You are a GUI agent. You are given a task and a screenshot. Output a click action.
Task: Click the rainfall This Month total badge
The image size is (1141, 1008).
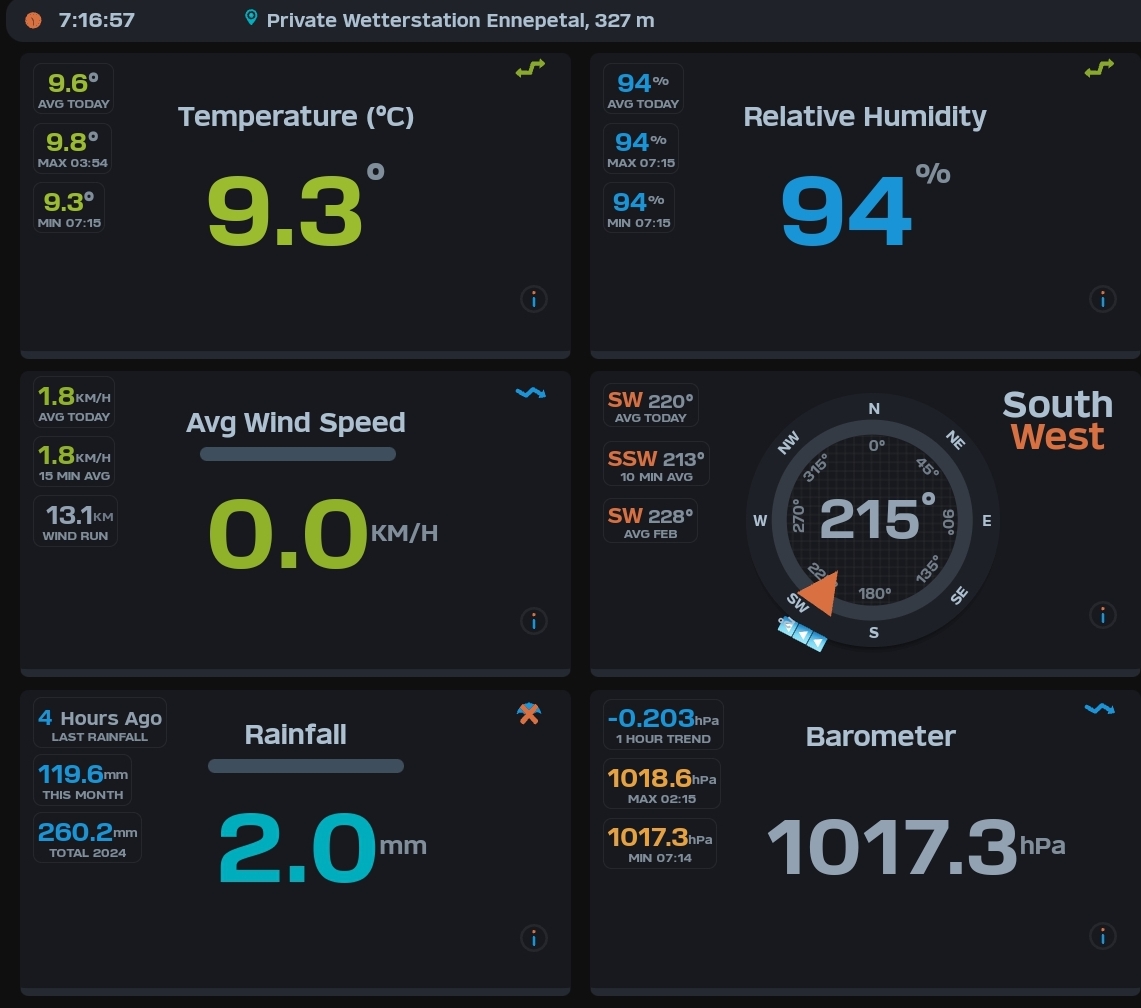[83, 781]
